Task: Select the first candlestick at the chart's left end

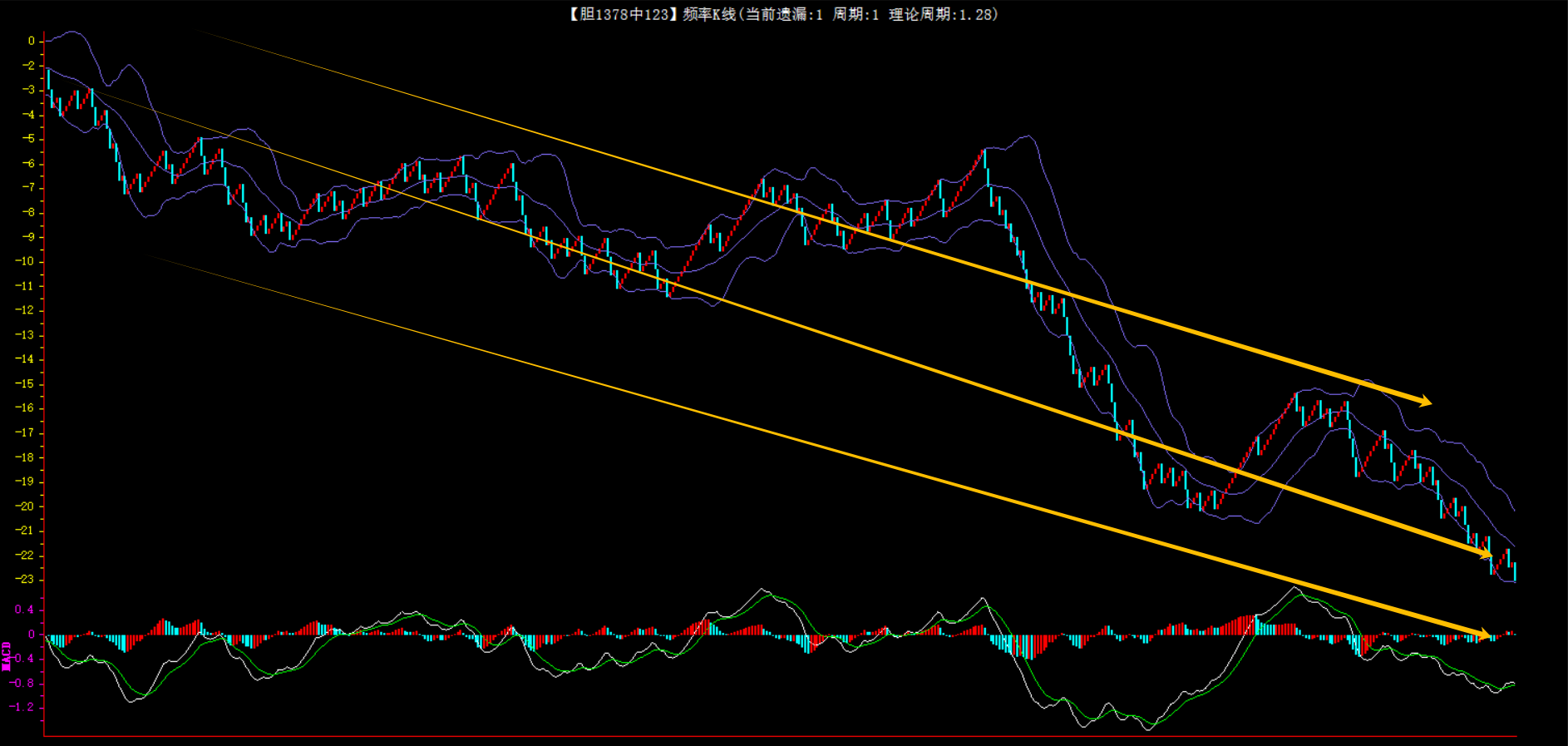Action: coord(48,80)
